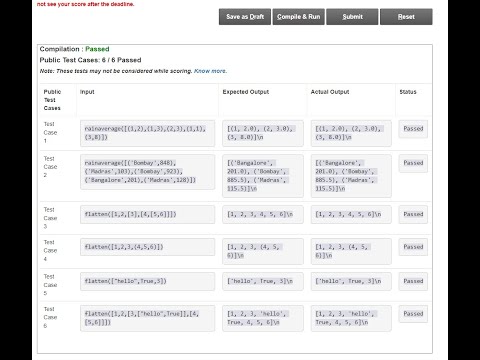This screenshot has width=480, height=360.
Task: Click the red deadline warning text
Action: click(85, 4)
